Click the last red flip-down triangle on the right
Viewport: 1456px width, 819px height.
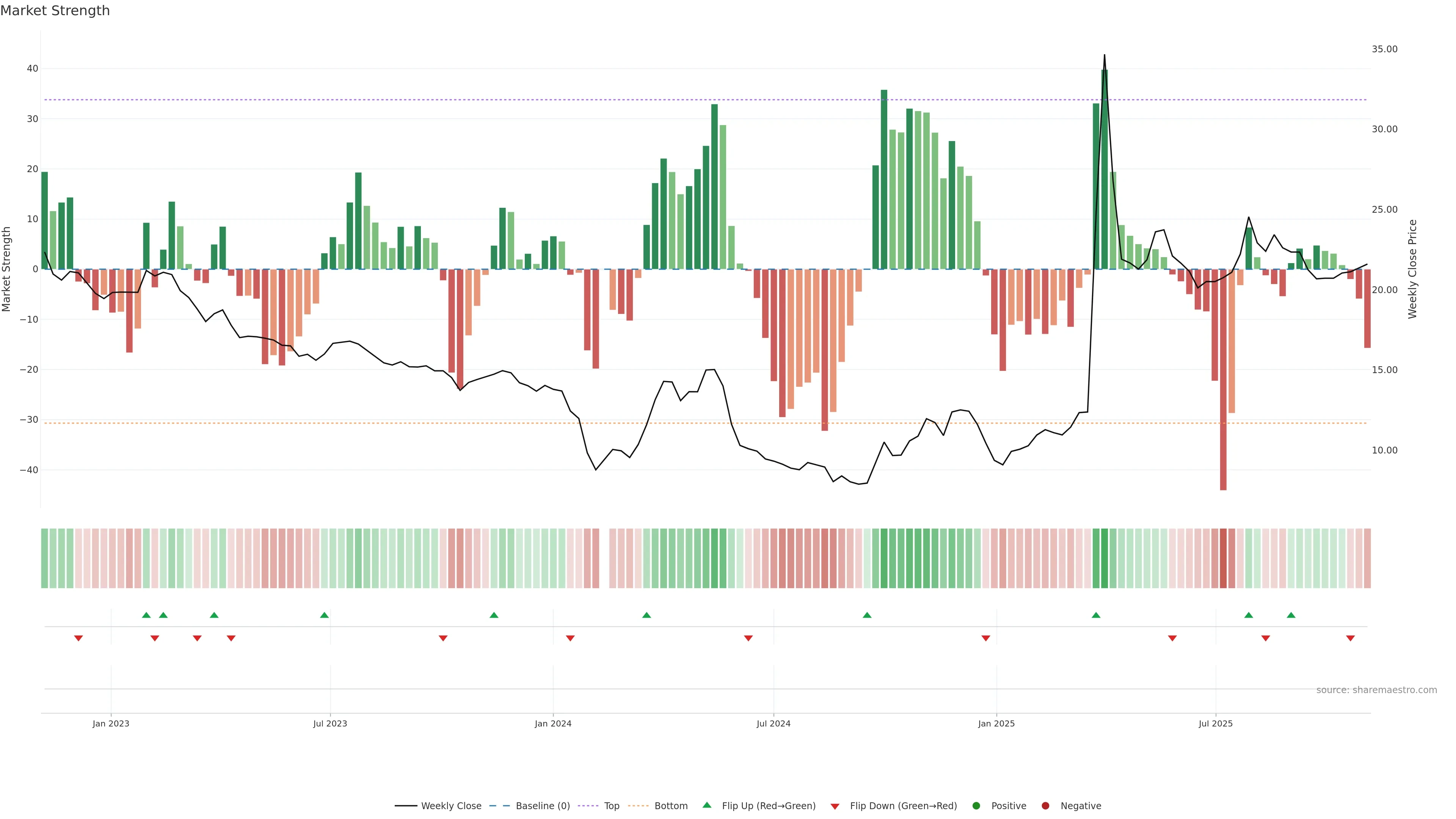(x=1350, y=638)
